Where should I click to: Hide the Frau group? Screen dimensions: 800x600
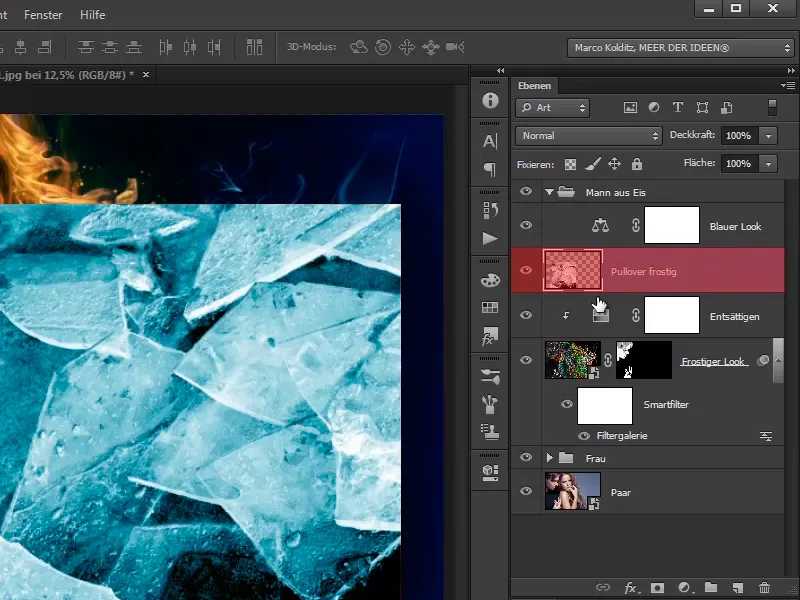point(526,458)
